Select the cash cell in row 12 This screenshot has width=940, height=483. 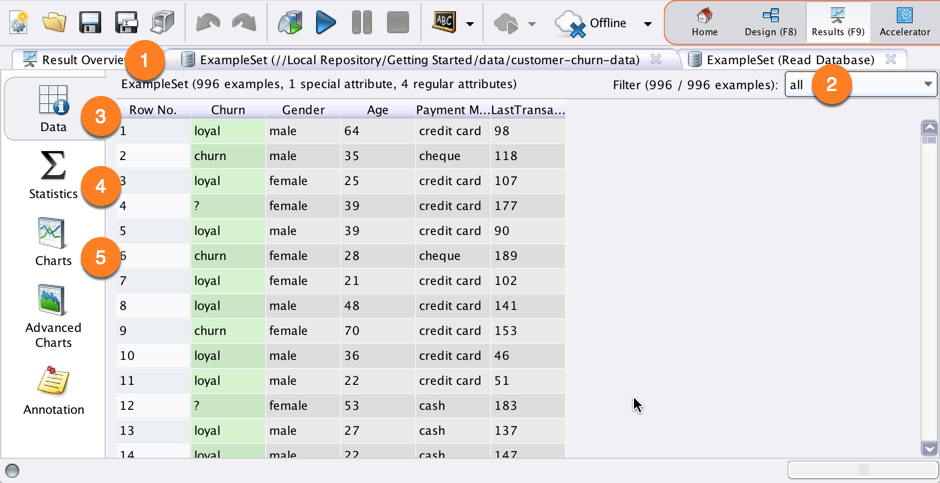[453, 406]
